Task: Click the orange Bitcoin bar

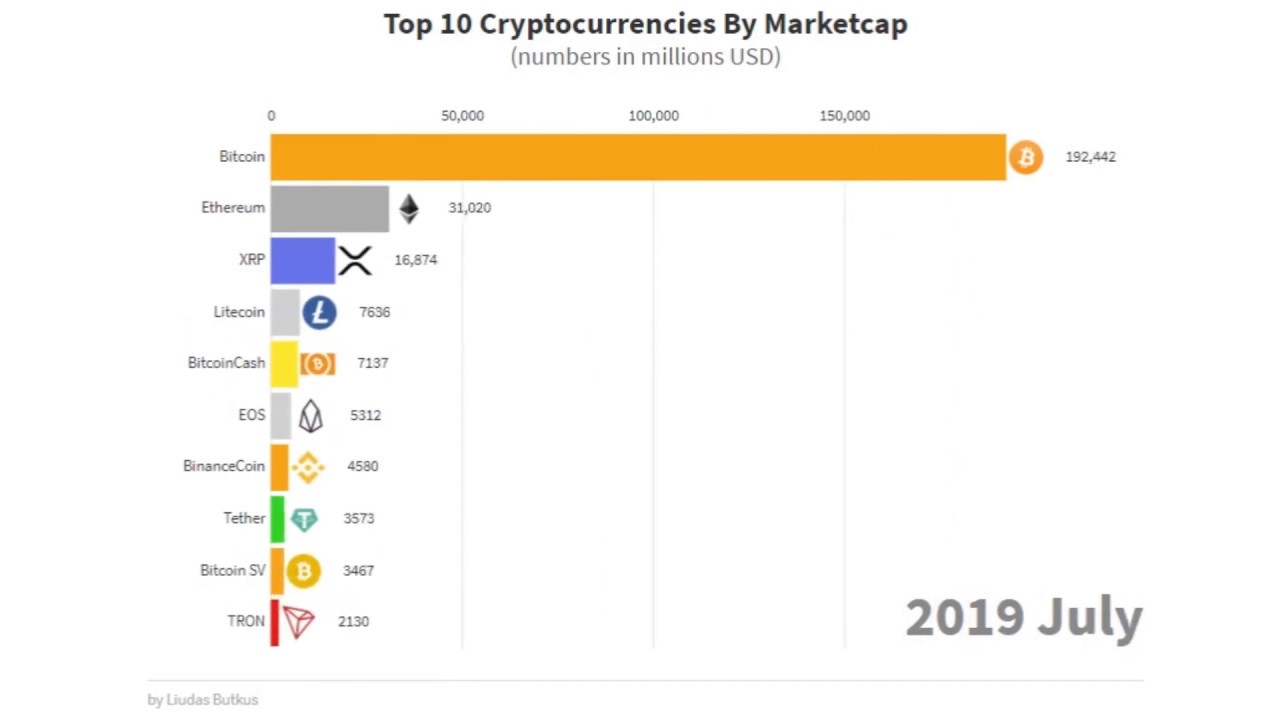Action: pyautogui.click(x=638, y=157)
